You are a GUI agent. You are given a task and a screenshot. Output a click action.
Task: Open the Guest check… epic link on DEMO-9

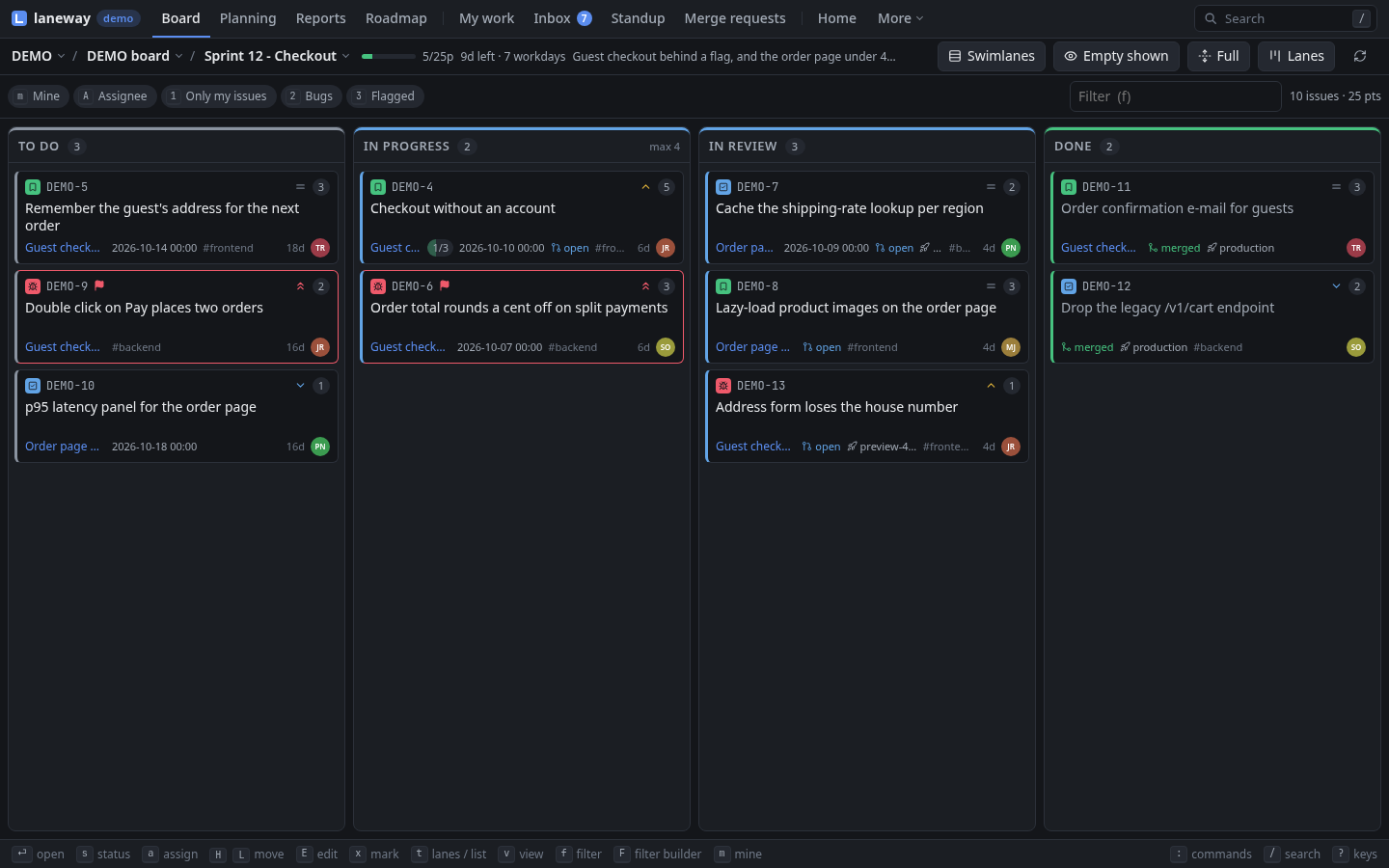[63, 347]
